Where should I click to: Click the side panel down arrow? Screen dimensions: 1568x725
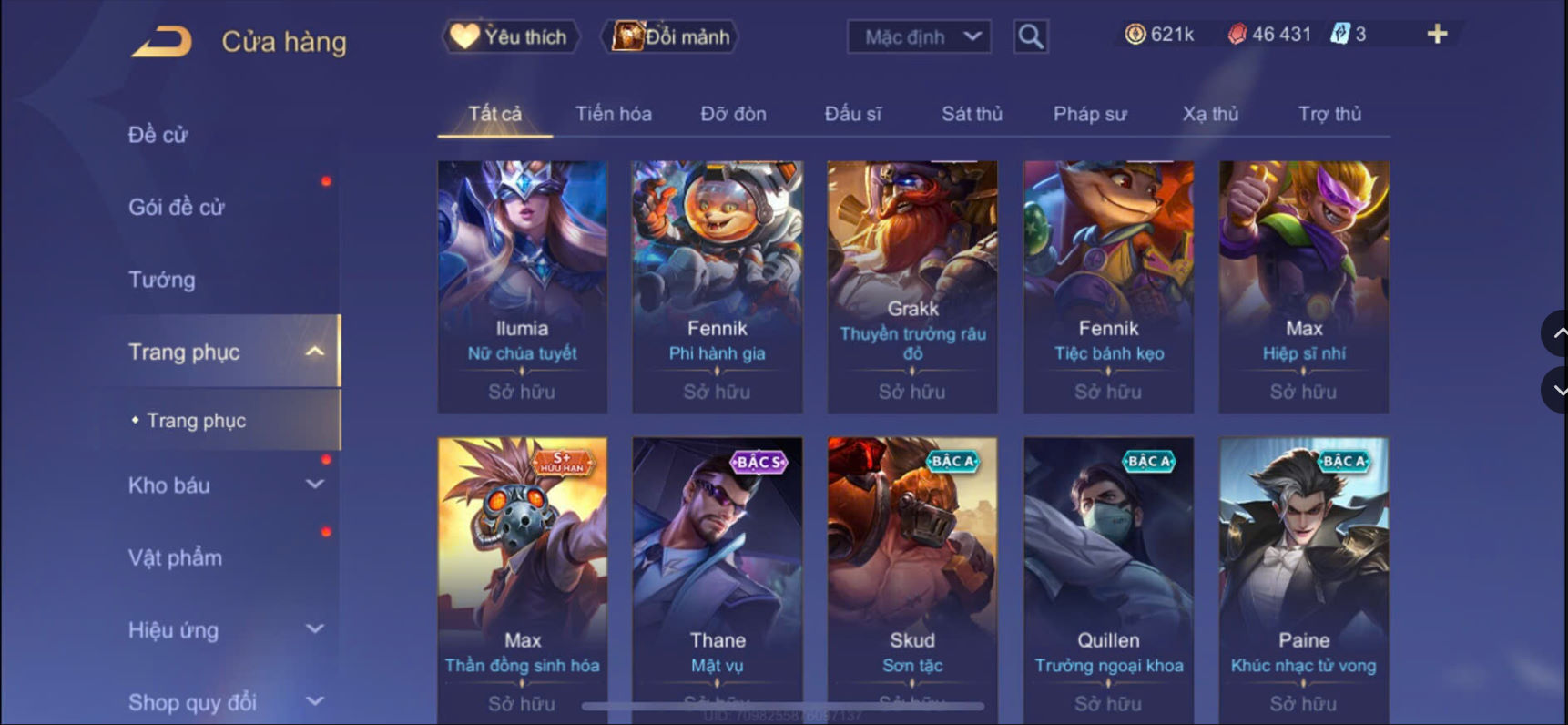pyautogui.click(x=1556, y=390)
